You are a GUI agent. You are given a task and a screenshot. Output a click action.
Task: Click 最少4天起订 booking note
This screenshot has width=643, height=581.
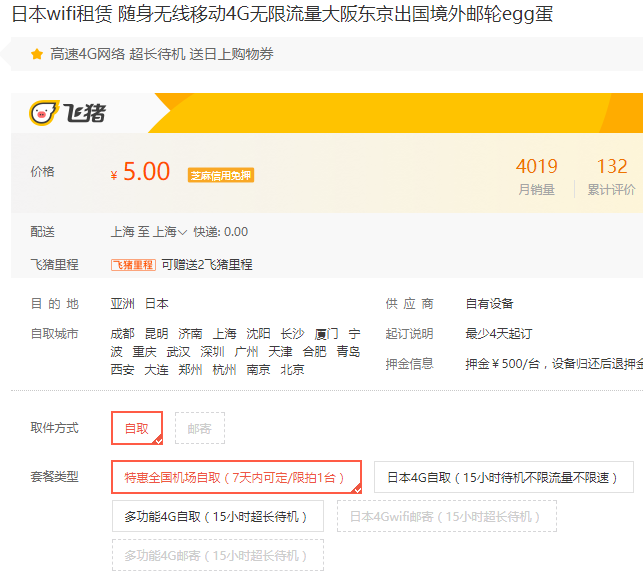tap(499, 334)
